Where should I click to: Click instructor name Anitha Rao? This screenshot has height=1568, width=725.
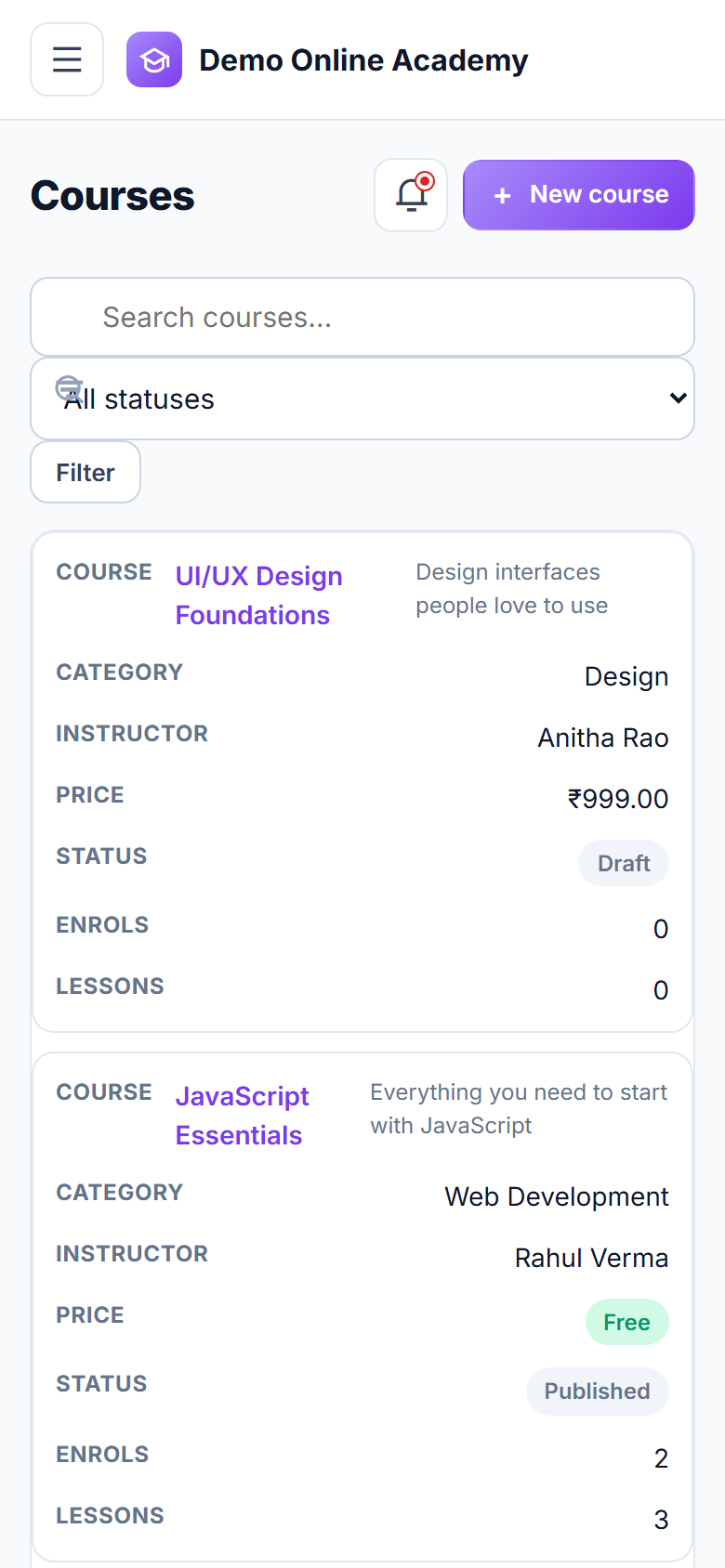click(x=603, y=738)
